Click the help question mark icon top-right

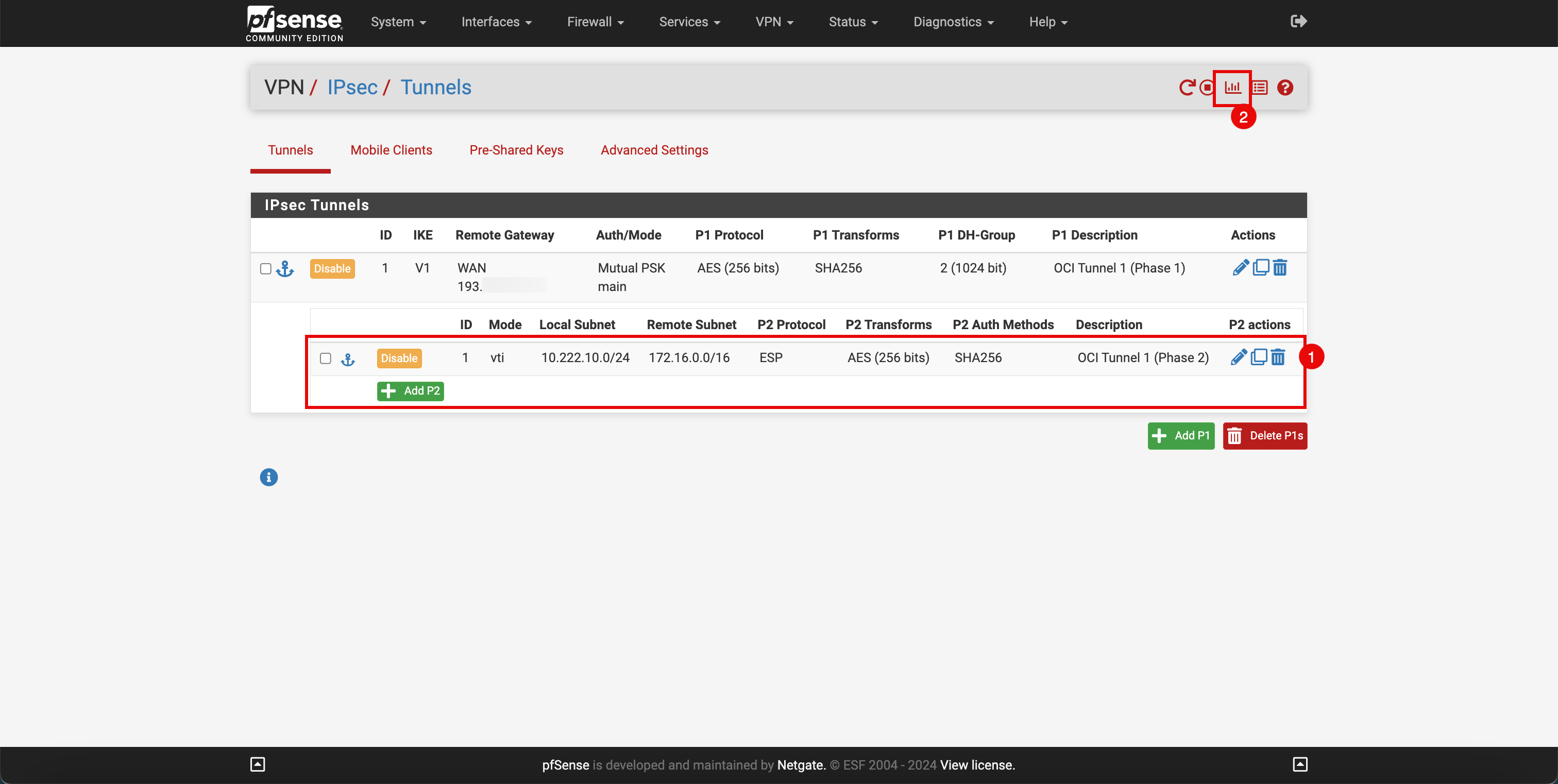pos(1286,87)
